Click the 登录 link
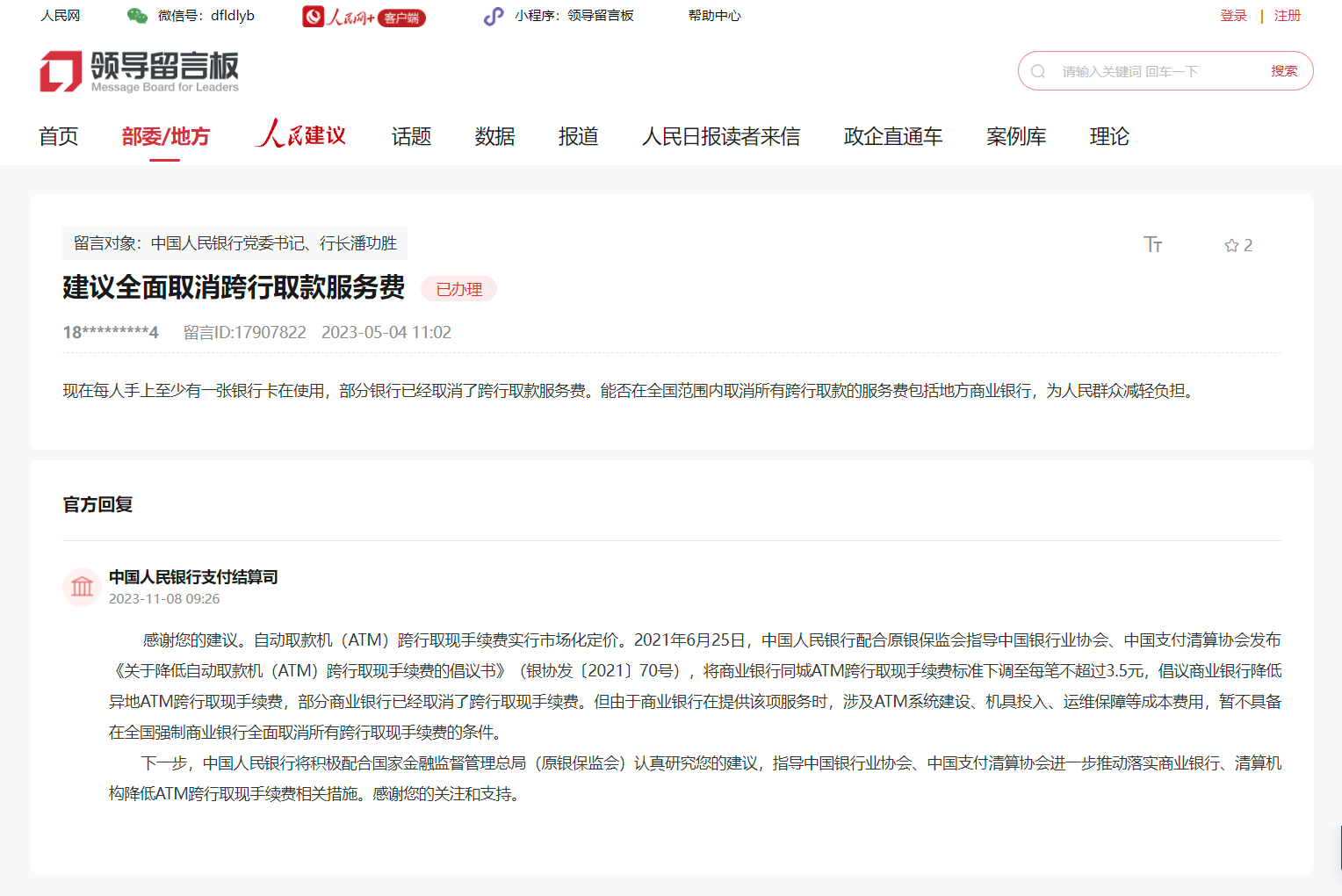Viewport: 1342px width, 896px height. [x=1233, y=16]
